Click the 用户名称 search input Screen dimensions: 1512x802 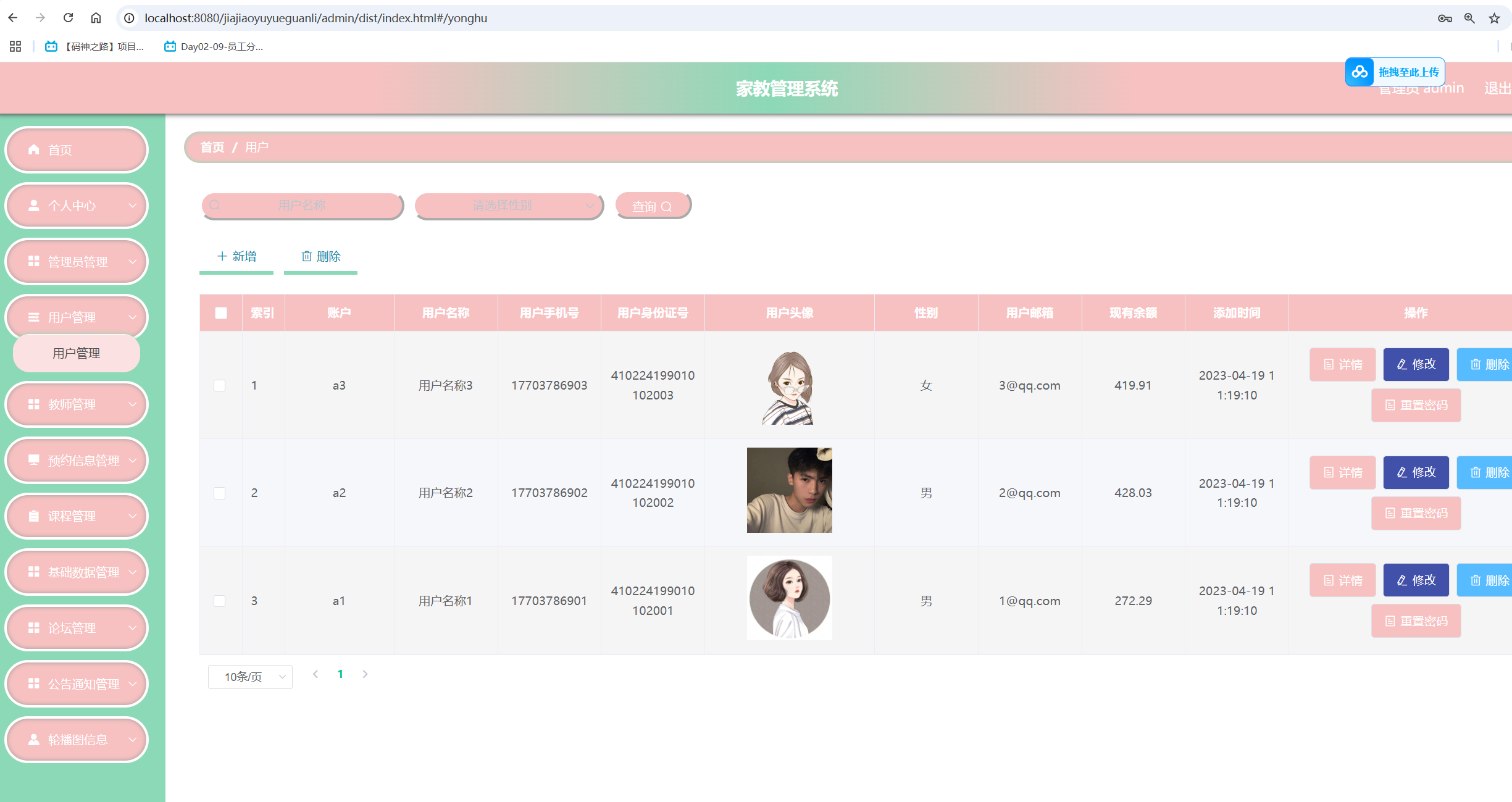point(302,205)
